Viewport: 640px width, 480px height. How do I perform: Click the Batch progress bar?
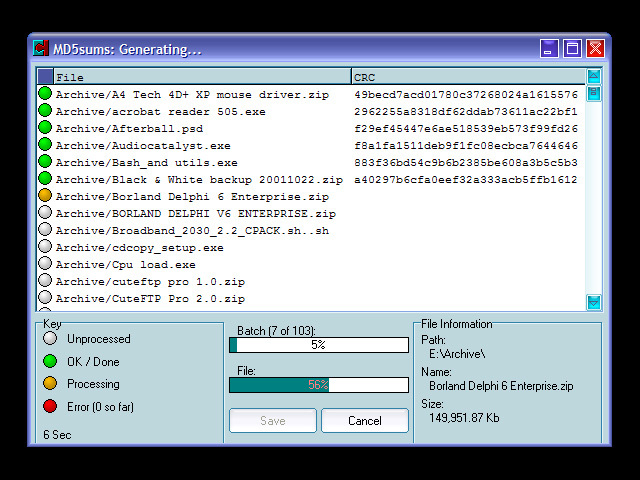[x=318, y=345]
